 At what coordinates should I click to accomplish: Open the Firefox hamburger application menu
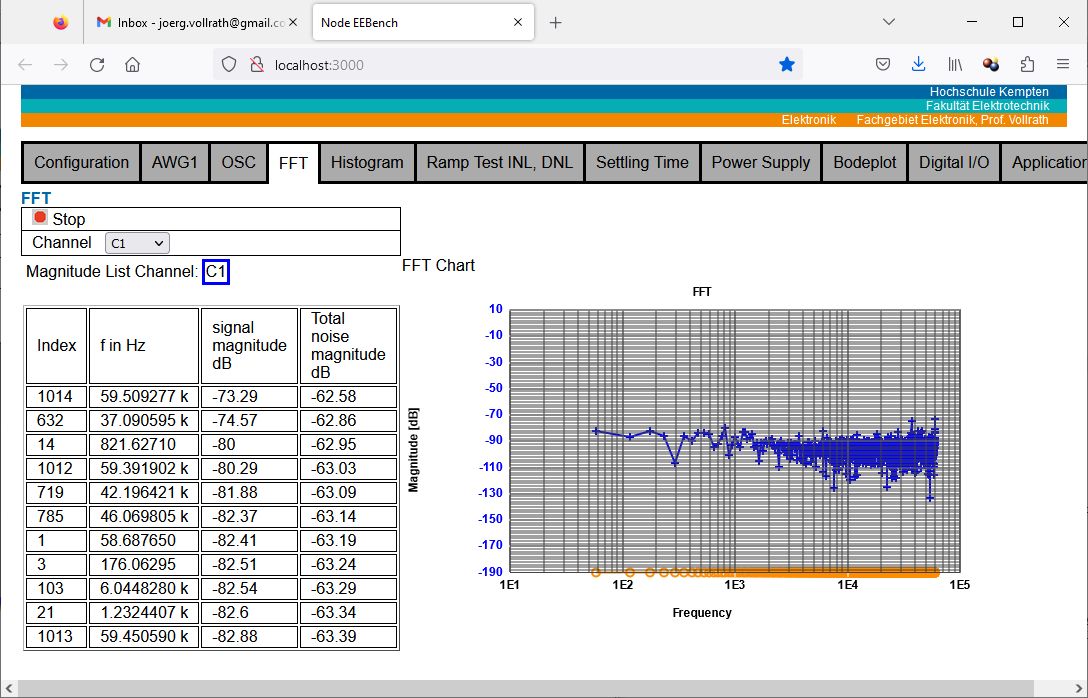click(x=1063, y=65)
